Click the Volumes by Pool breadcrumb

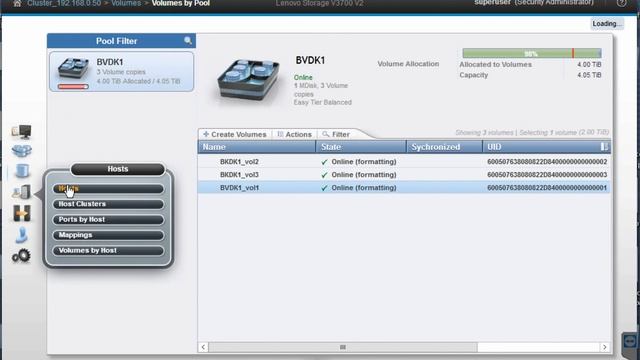coord(181,3)
